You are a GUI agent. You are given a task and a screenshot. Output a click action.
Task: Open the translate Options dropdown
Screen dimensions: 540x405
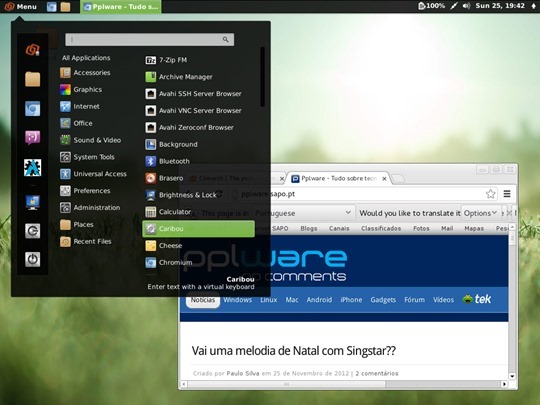click(x=480, y=213)
